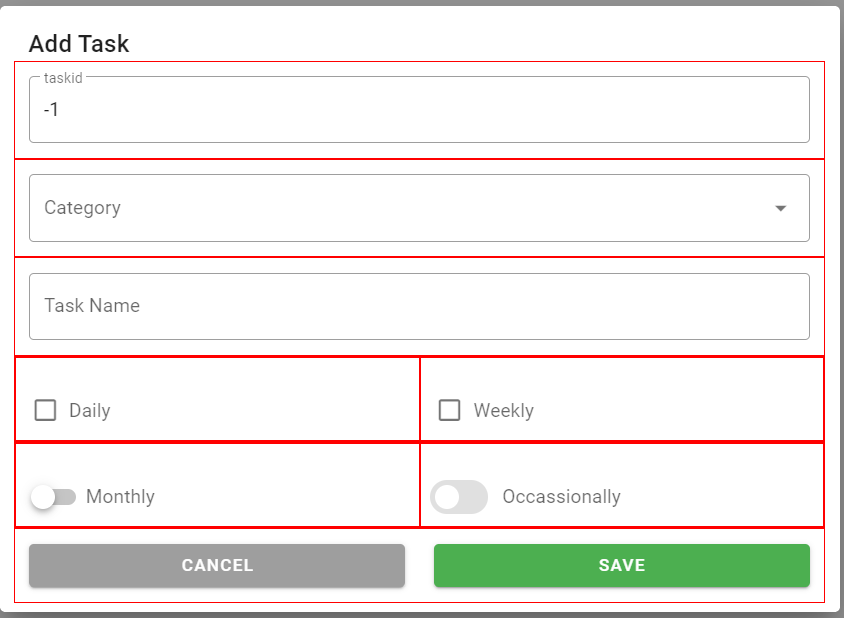Click the Task Name placeholder text

pos(92,306)
